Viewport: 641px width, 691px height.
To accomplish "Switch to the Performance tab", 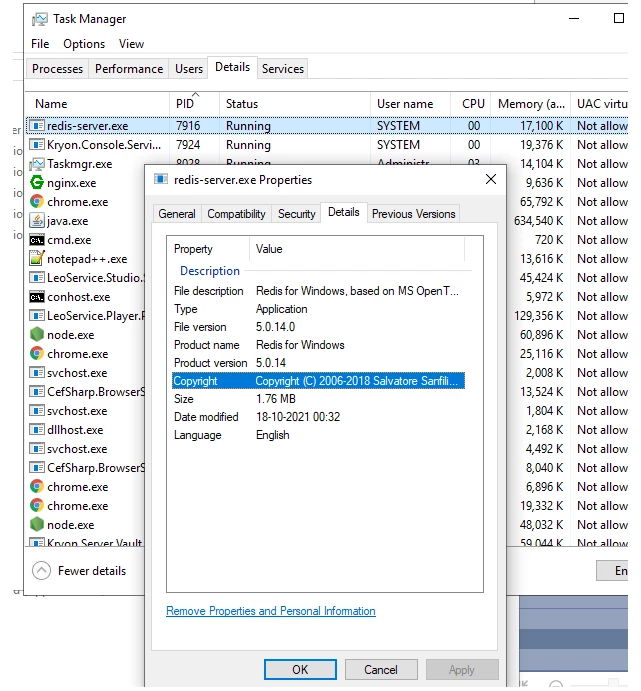I will coord(129,69).
